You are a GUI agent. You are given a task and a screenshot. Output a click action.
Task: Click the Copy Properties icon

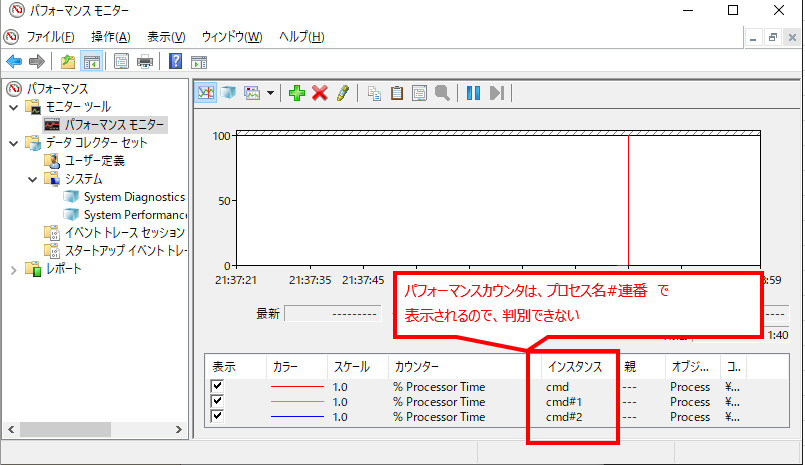(374, 93)
